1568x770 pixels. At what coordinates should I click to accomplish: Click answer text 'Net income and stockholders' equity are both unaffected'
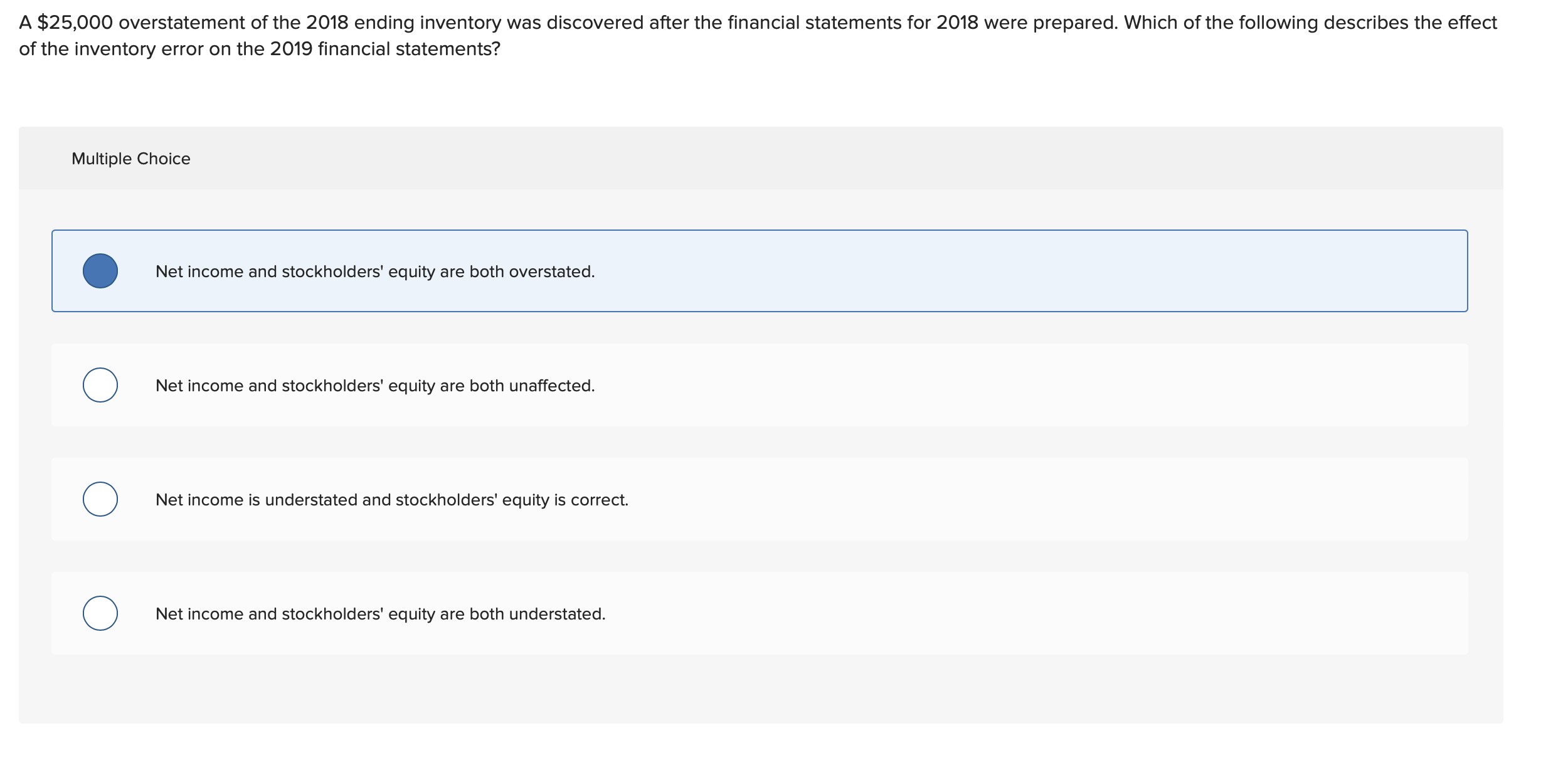click(374, 386)
